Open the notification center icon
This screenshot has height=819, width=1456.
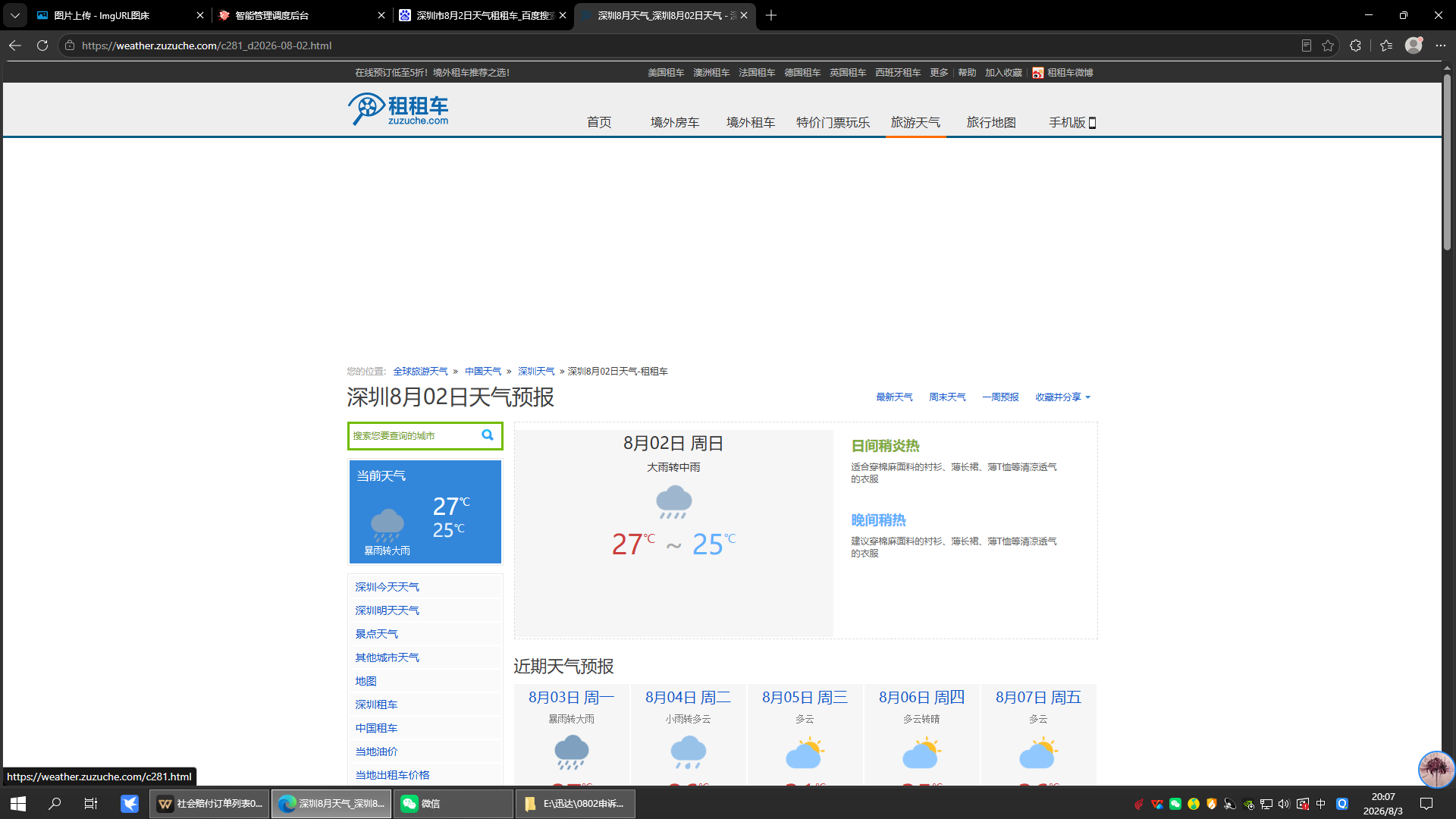point(1426,804)
